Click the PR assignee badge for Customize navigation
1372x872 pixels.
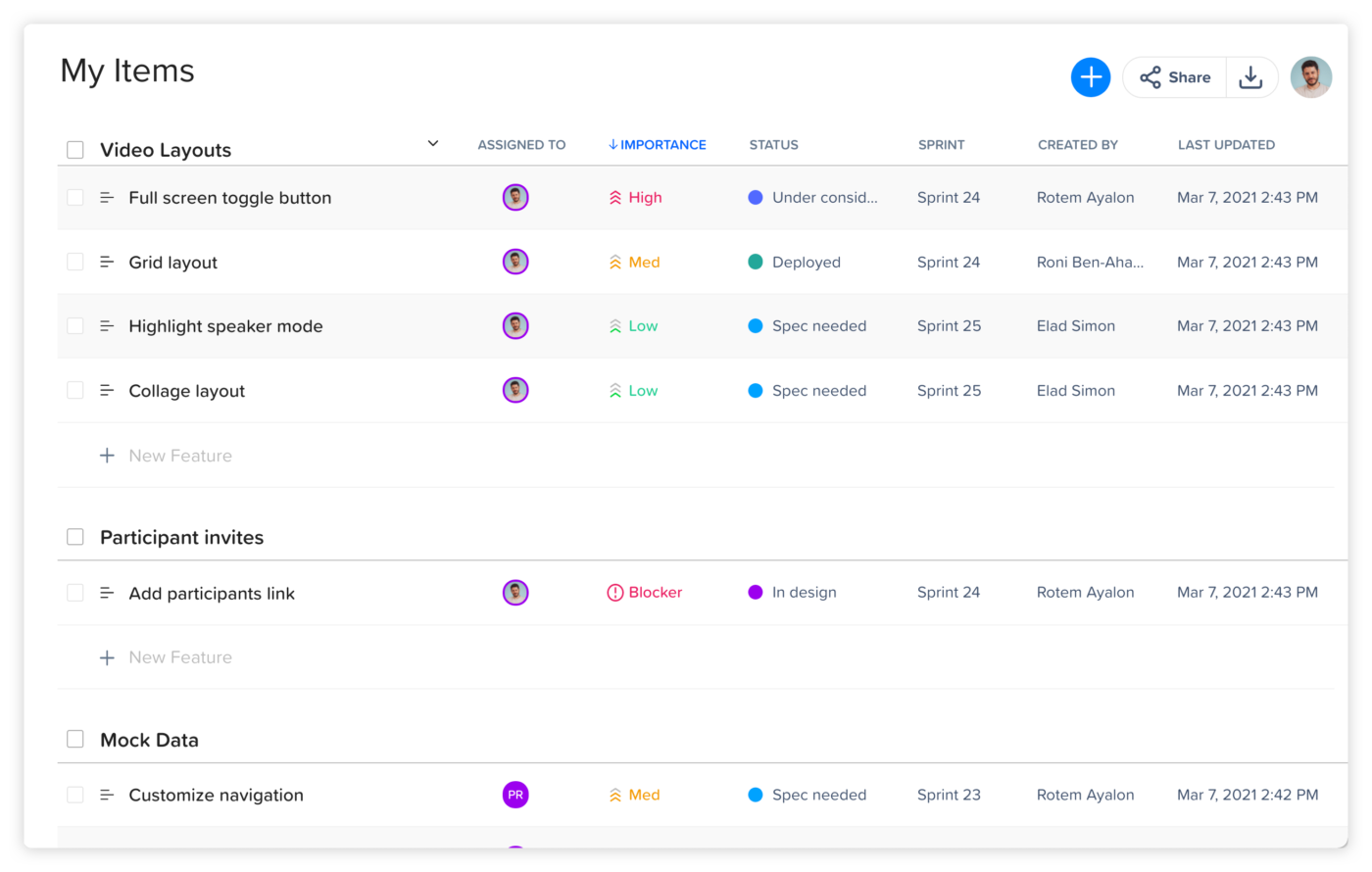(515, 795)
